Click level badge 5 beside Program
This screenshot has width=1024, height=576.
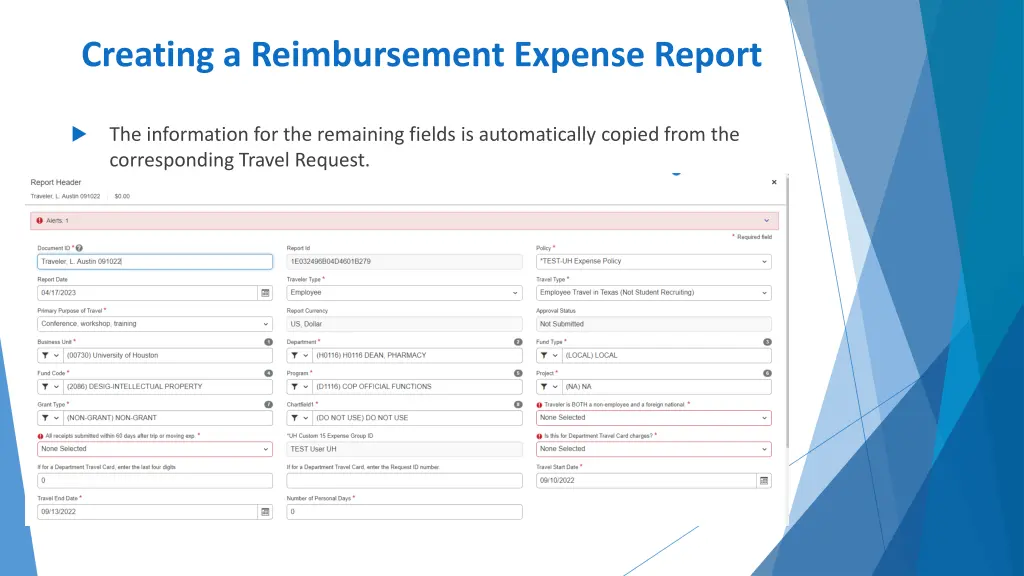(518, 374)
